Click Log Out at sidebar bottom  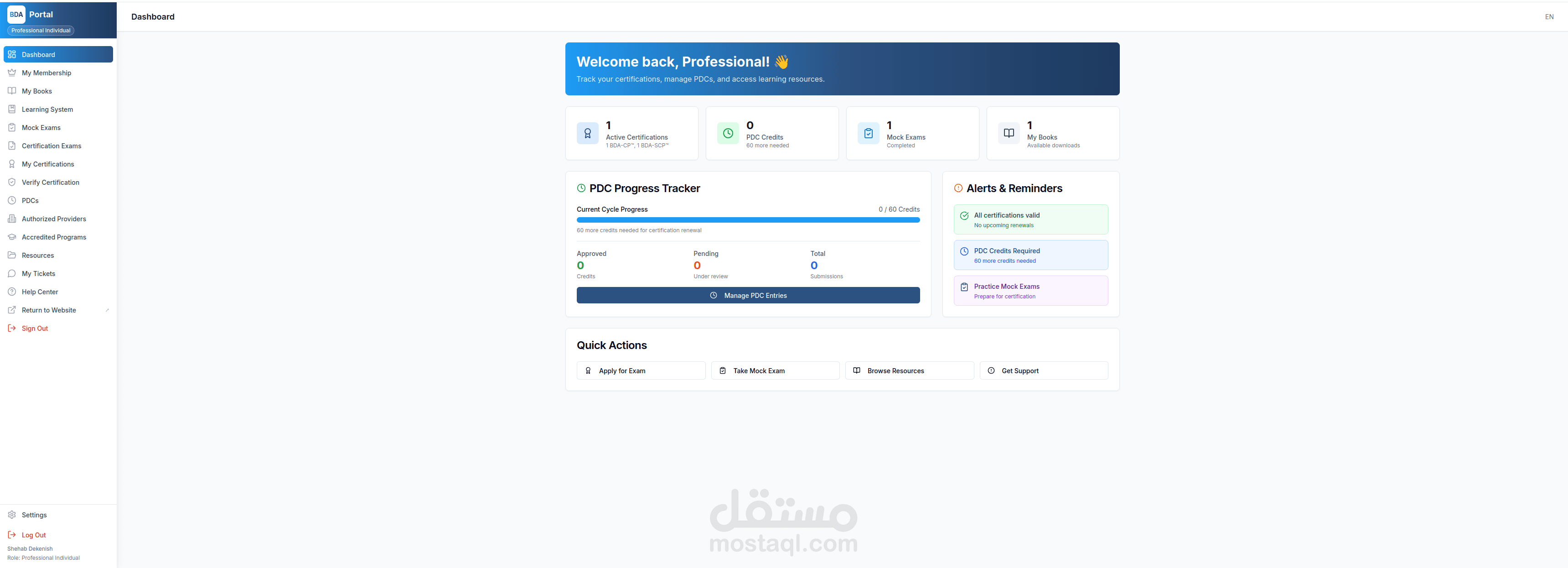click(33, 535)
